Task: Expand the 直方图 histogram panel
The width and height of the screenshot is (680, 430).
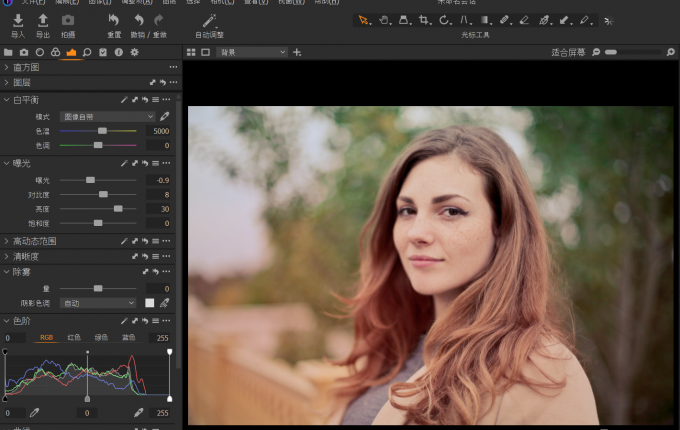Action: [6, 67]
